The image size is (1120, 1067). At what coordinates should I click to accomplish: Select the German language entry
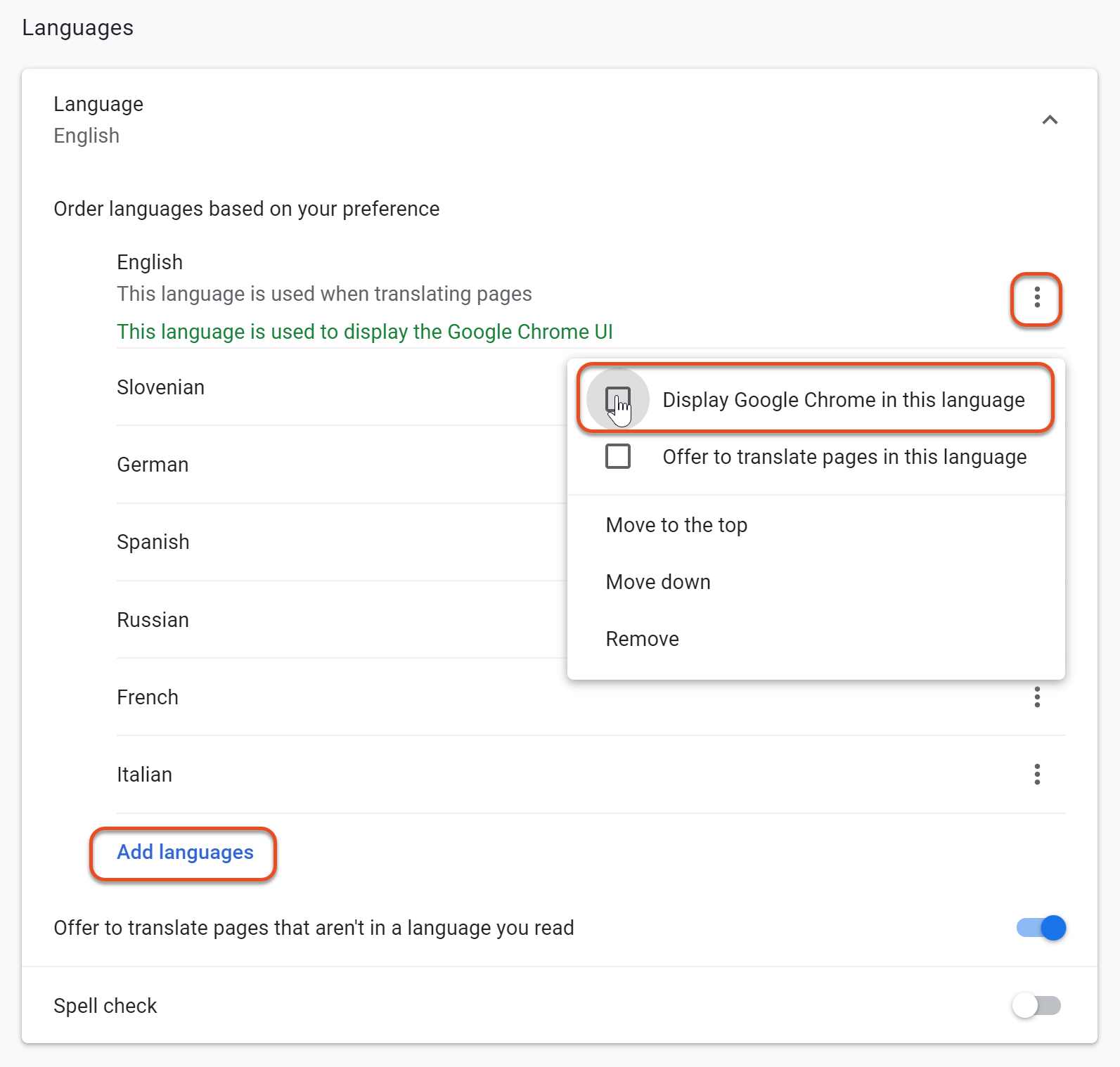153,465
